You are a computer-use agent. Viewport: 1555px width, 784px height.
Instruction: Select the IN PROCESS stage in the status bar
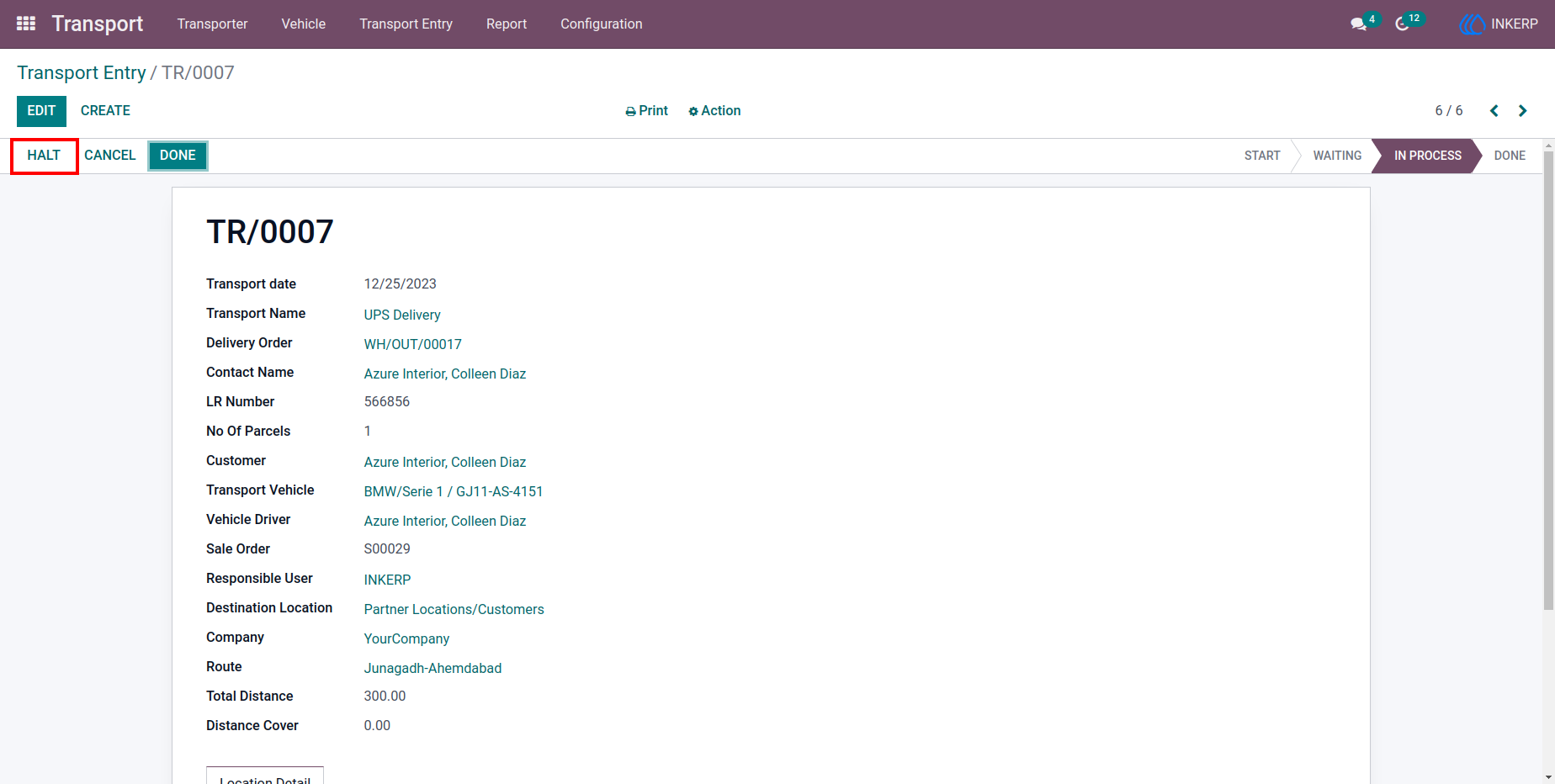[x=1427, y=156]
